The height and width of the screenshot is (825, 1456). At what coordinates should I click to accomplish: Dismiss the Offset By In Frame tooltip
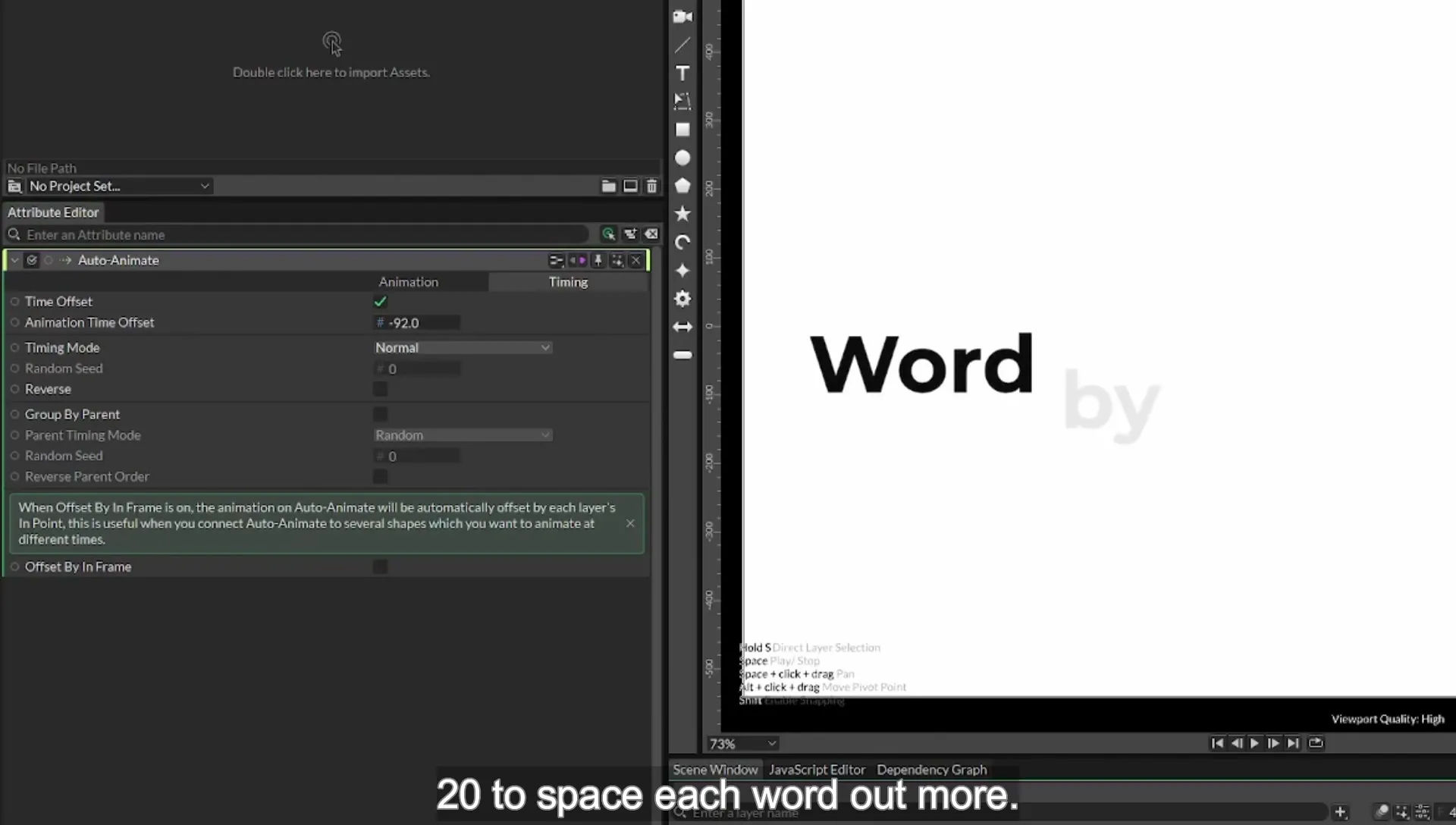[x=630, y=523]
